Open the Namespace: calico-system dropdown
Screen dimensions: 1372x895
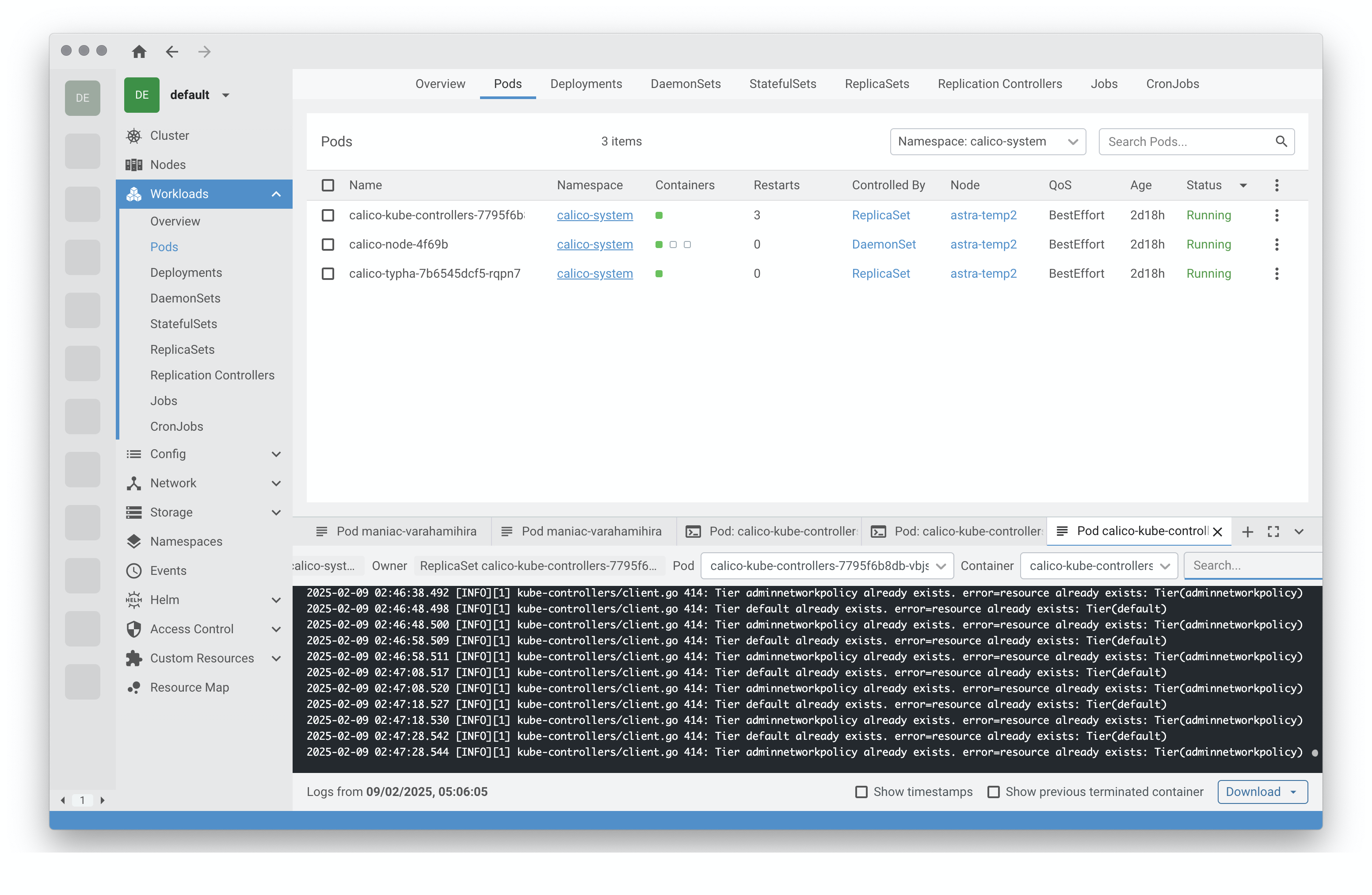click(987, 142)
